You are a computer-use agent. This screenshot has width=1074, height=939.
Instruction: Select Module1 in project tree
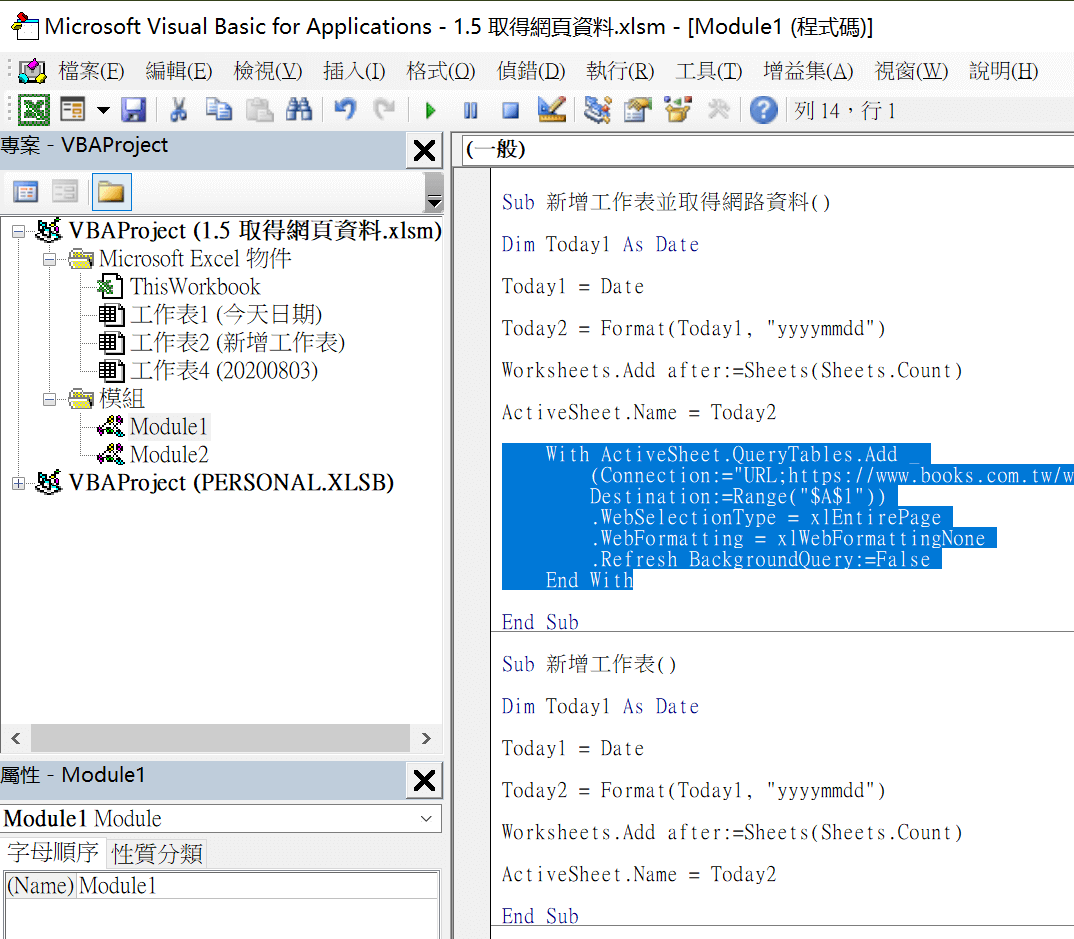[168, 427]
